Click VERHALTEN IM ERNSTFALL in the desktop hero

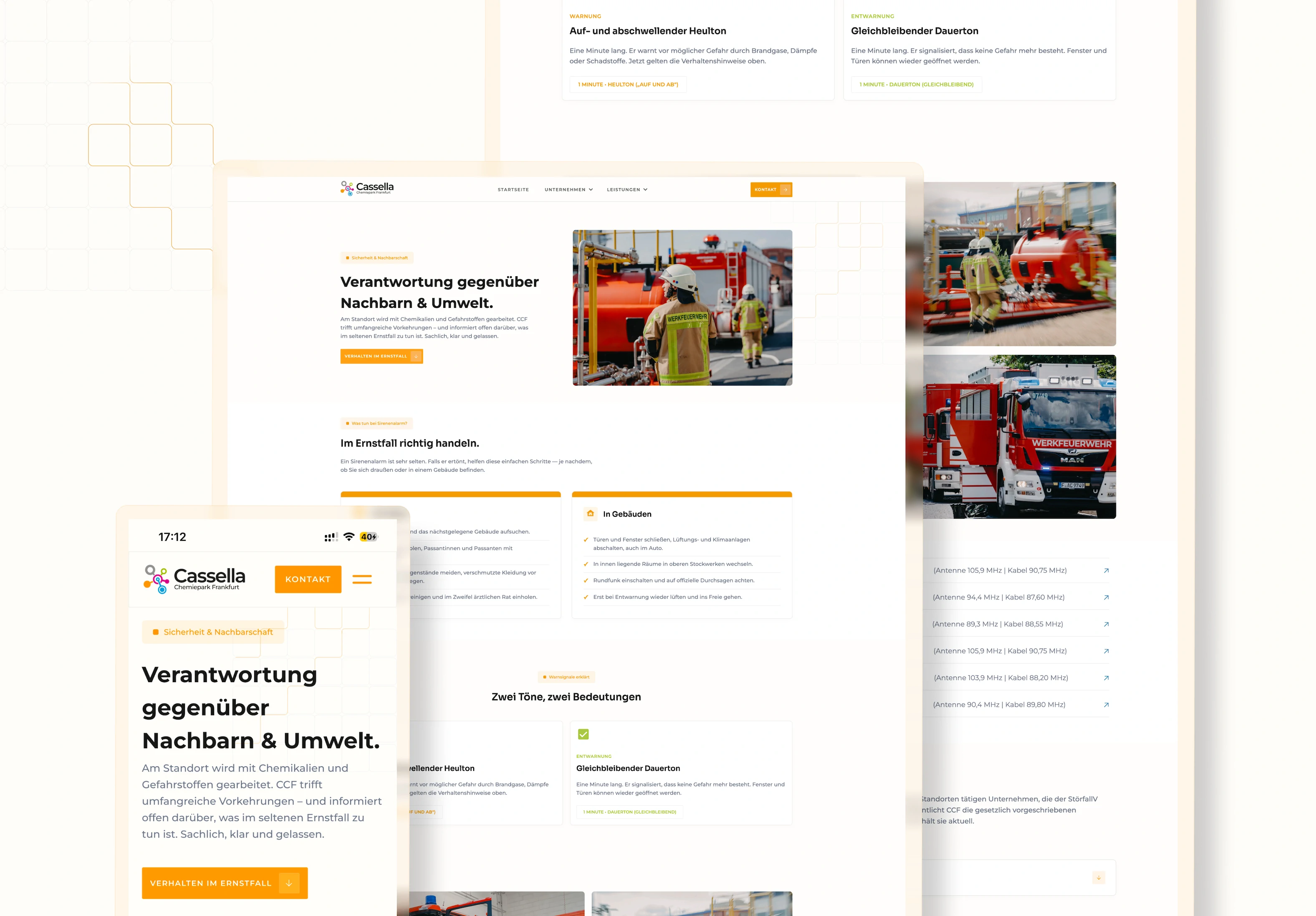pos(381,356)
